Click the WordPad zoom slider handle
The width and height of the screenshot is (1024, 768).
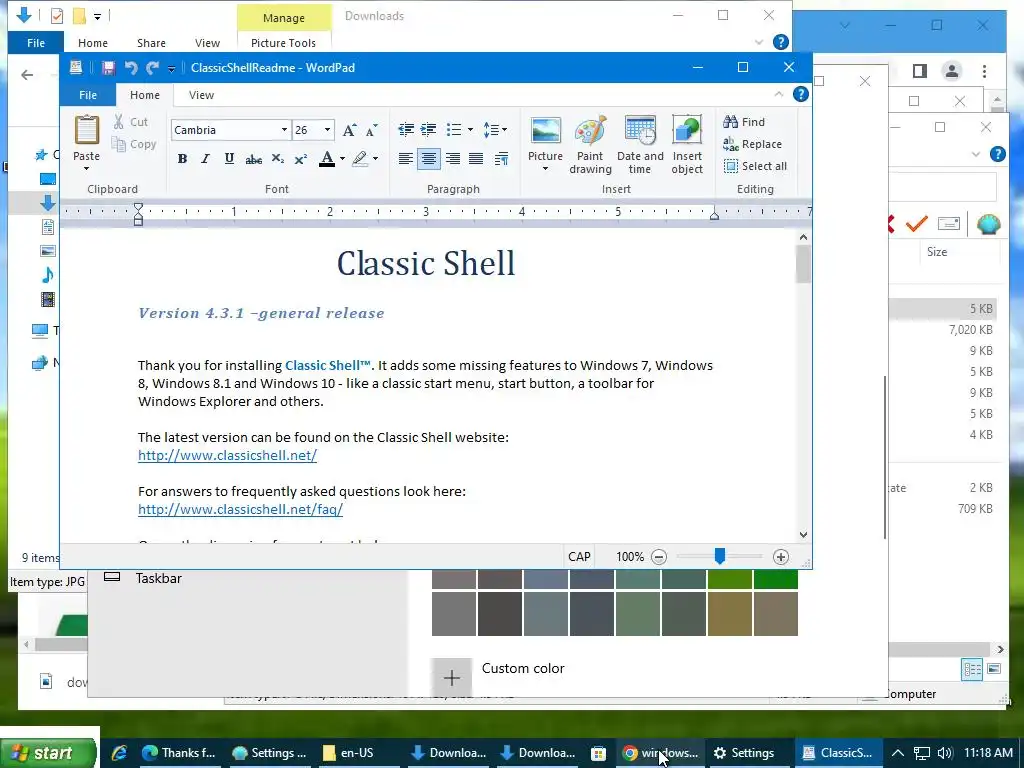pos(720,556)
